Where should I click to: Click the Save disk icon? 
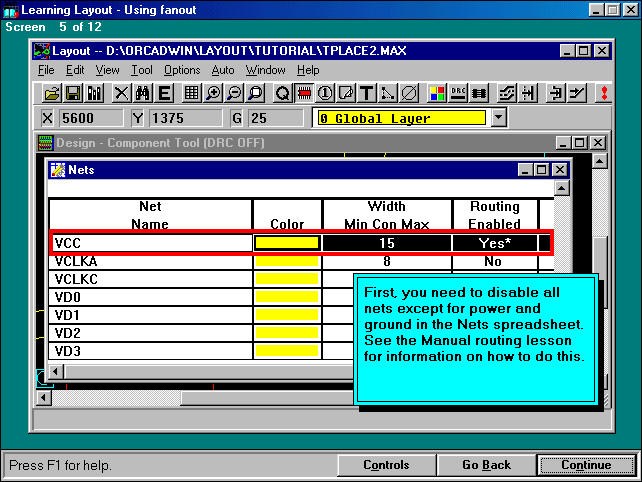[x=73, y=93]
